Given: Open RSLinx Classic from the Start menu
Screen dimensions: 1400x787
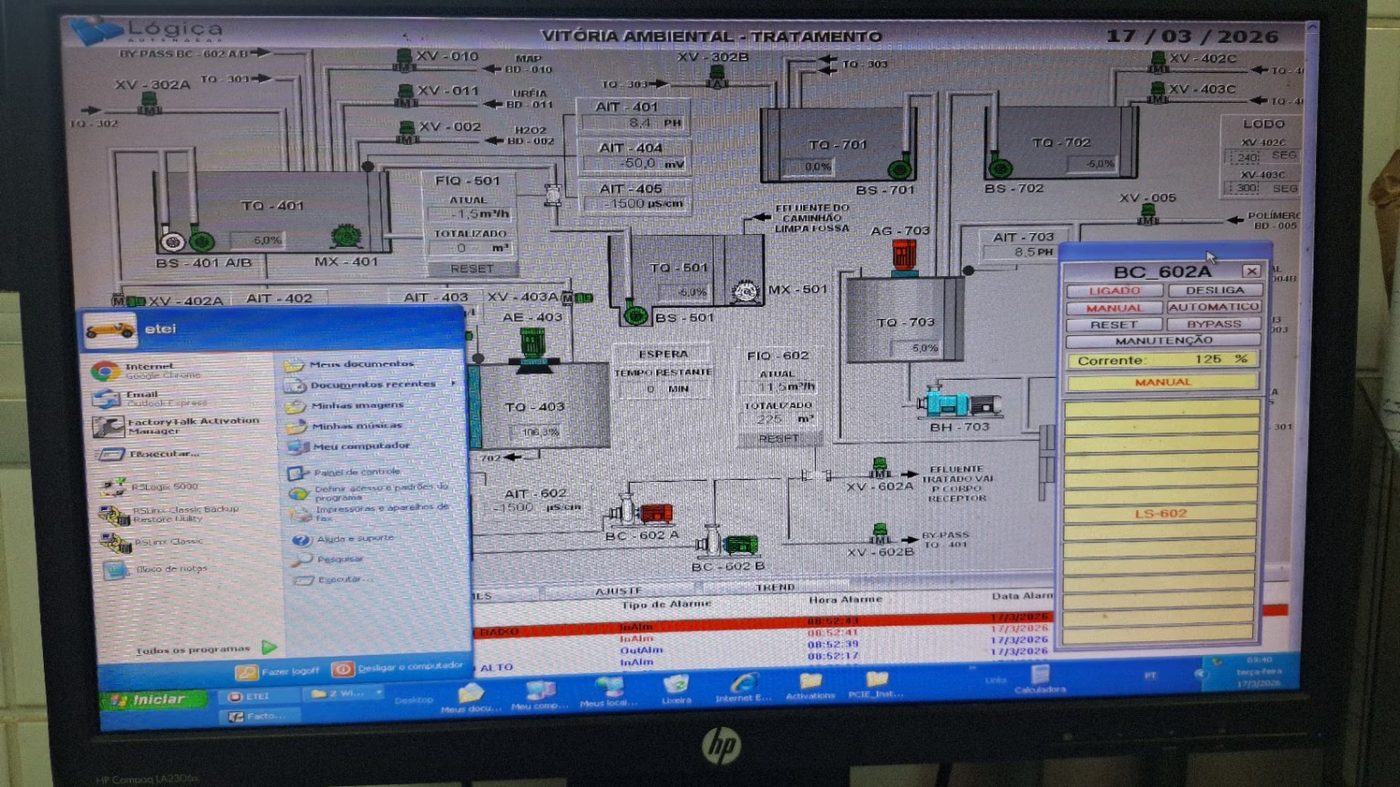Looking at the screenshot, I should point(151,542).
